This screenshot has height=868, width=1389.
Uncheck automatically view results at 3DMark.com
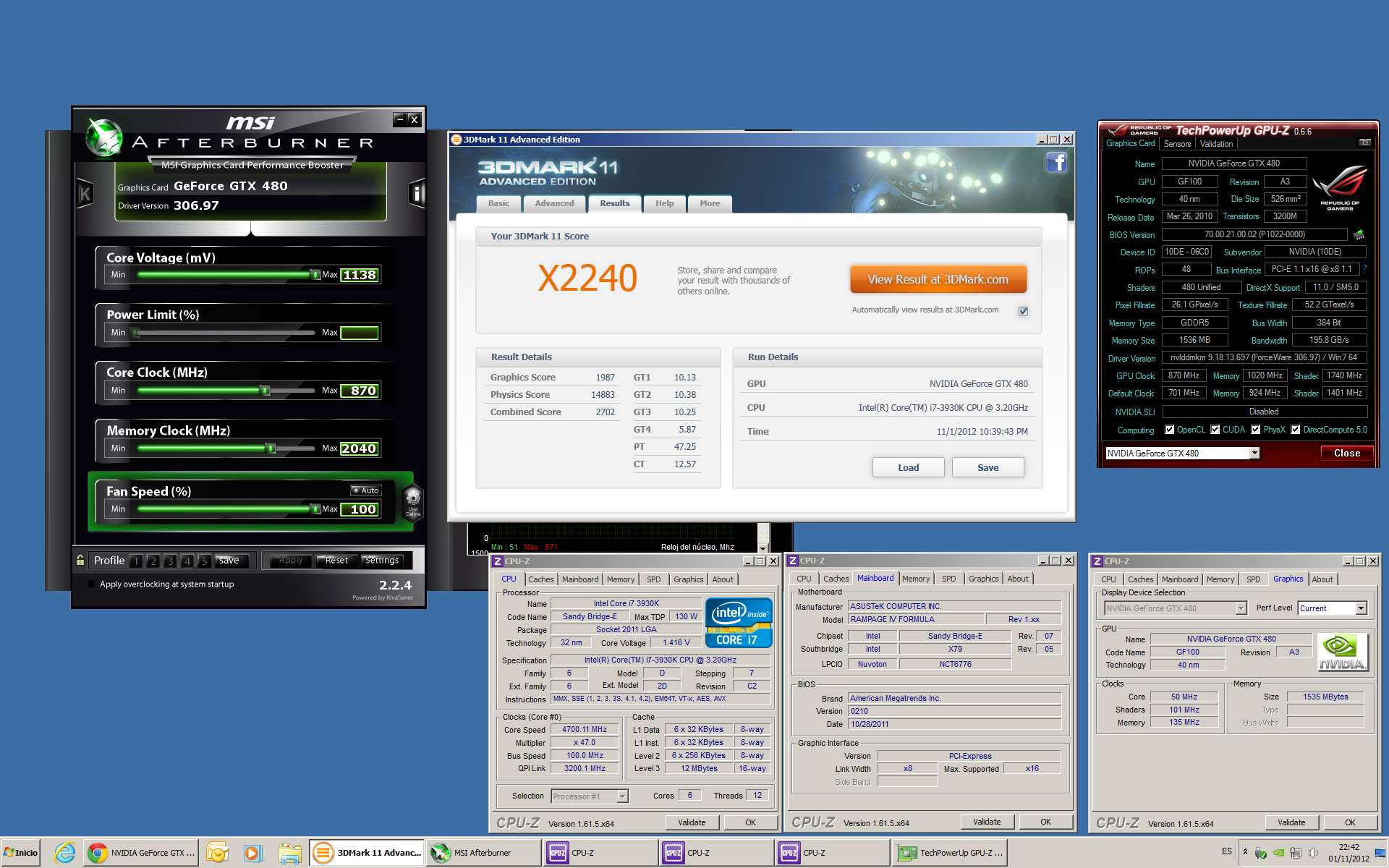1023,311
